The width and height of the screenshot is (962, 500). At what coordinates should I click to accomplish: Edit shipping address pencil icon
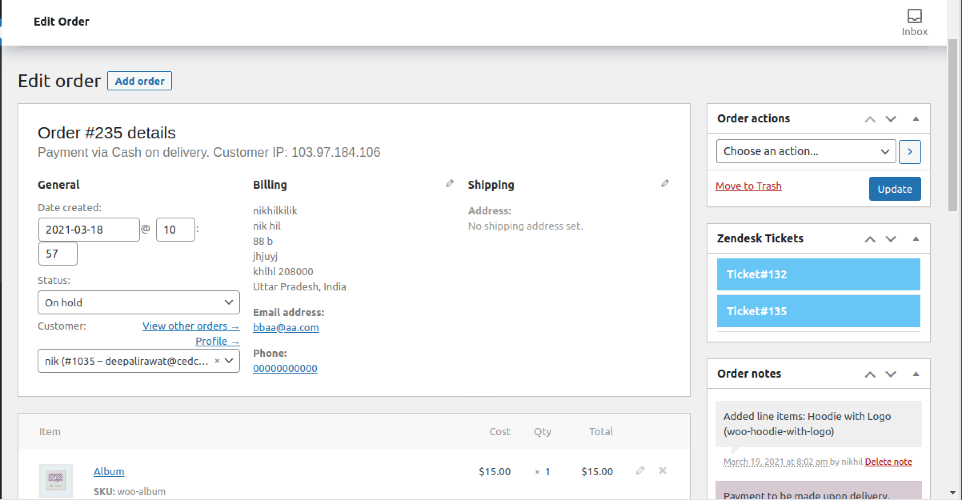(664, 183)
